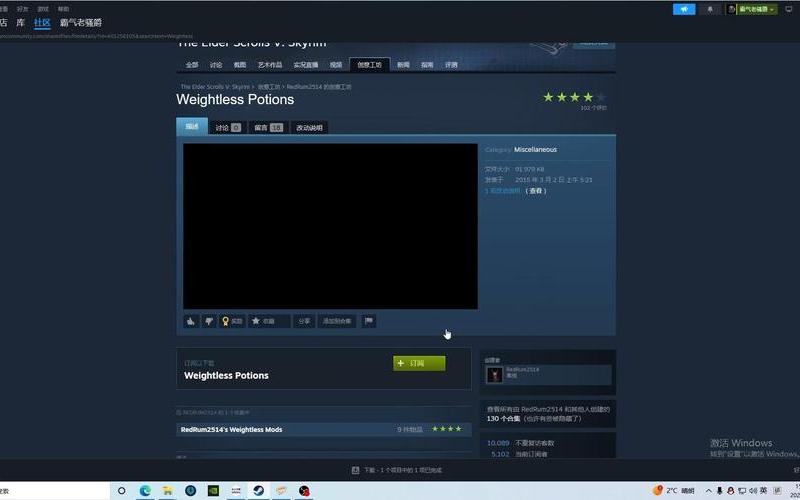Click the Miscellaneous category link

coord(535,149)
